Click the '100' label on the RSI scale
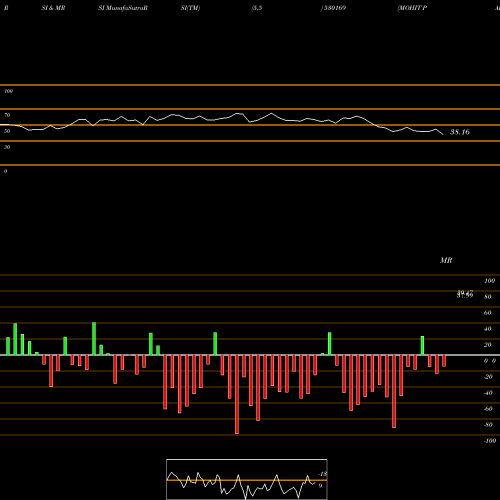 8,91
